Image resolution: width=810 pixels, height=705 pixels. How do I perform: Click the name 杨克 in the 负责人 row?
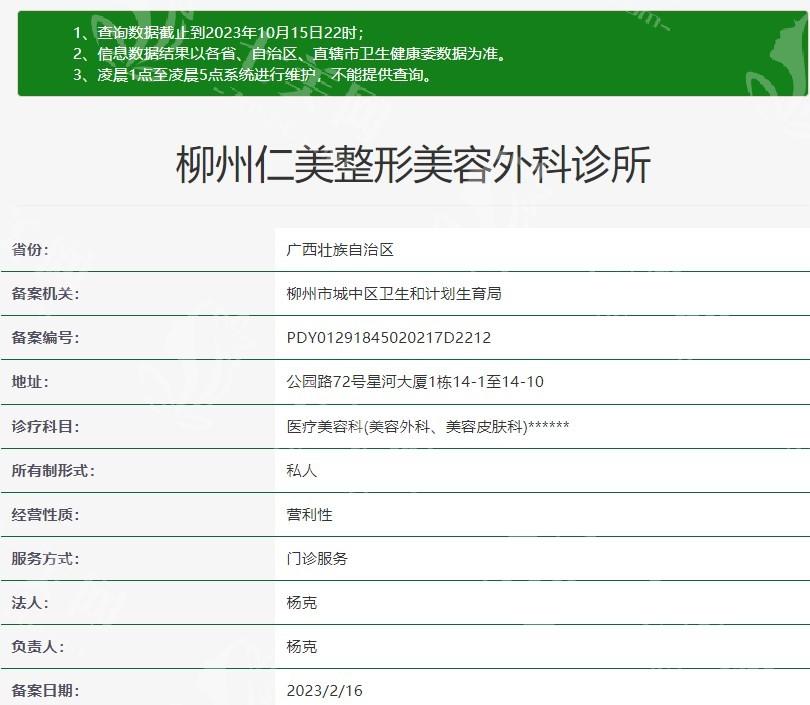301,646
